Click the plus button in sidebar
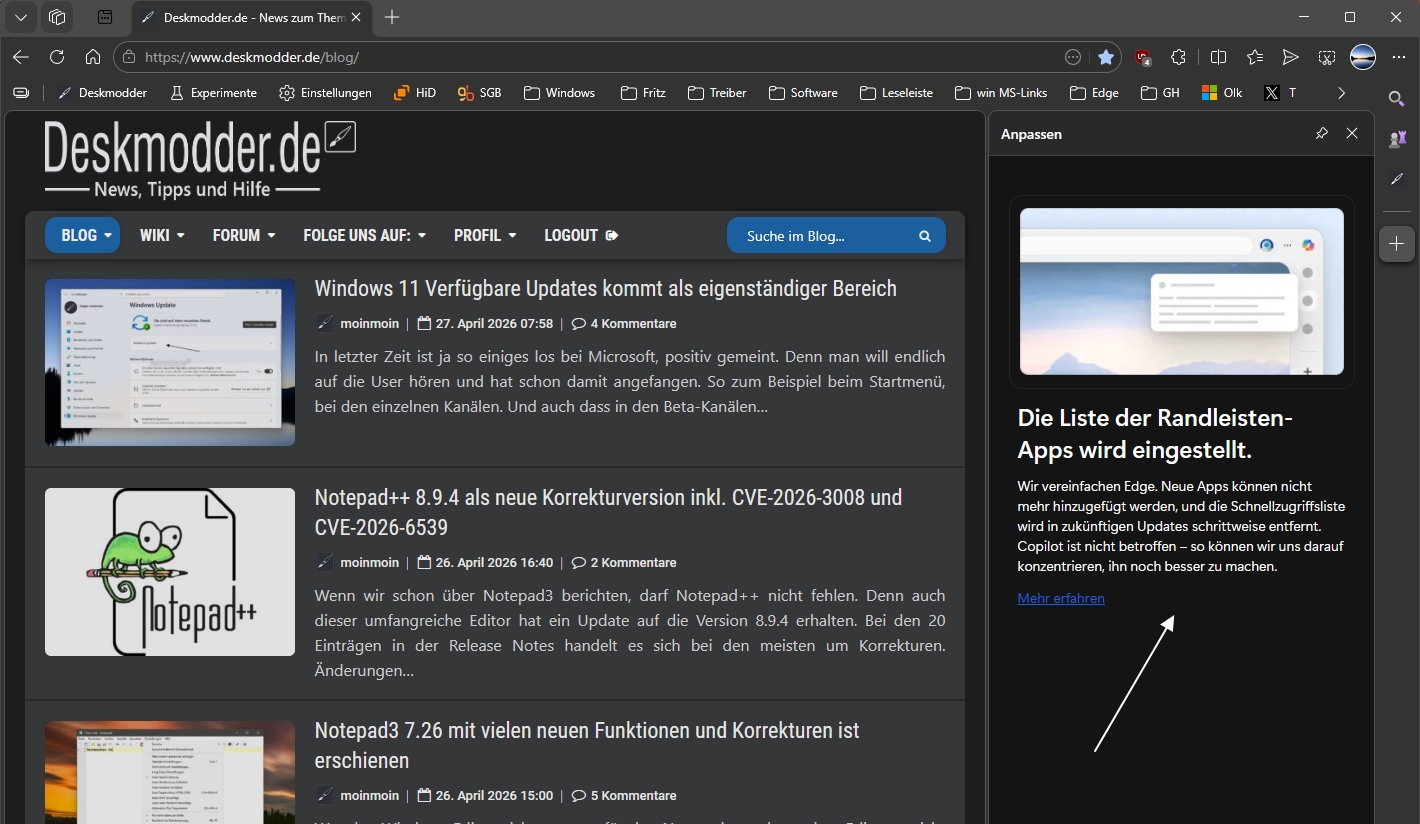The image size is (1420, 824). click(x=1397, y=244)
